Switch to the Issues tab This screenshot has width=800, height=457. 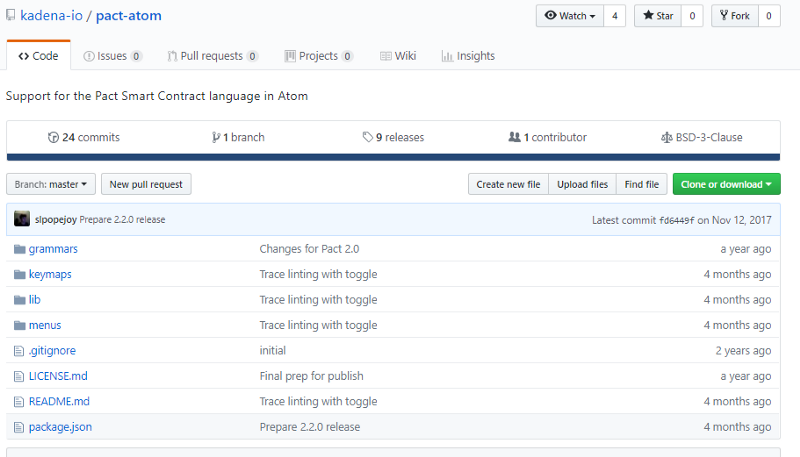click(x=112, y=56)
